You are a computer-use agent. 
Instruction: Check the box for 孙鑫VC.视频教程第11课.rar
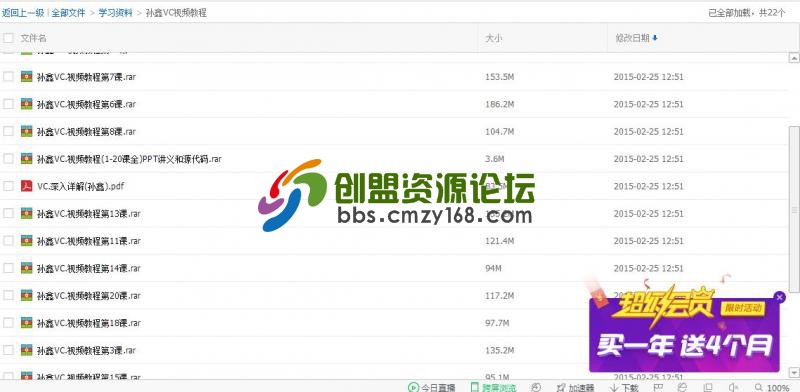pos(8,240)
